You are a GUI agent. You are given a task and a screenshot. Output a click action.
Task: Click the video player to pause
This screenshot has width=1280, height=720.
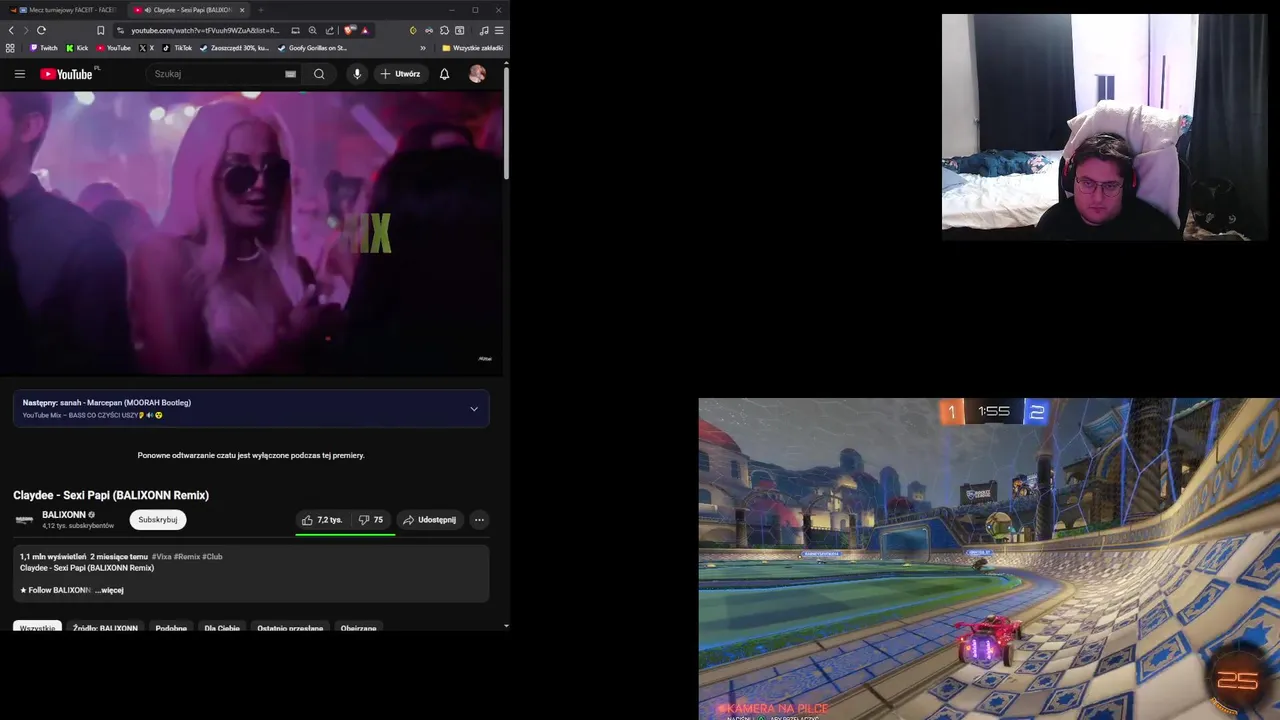click(x=250, y=233)
